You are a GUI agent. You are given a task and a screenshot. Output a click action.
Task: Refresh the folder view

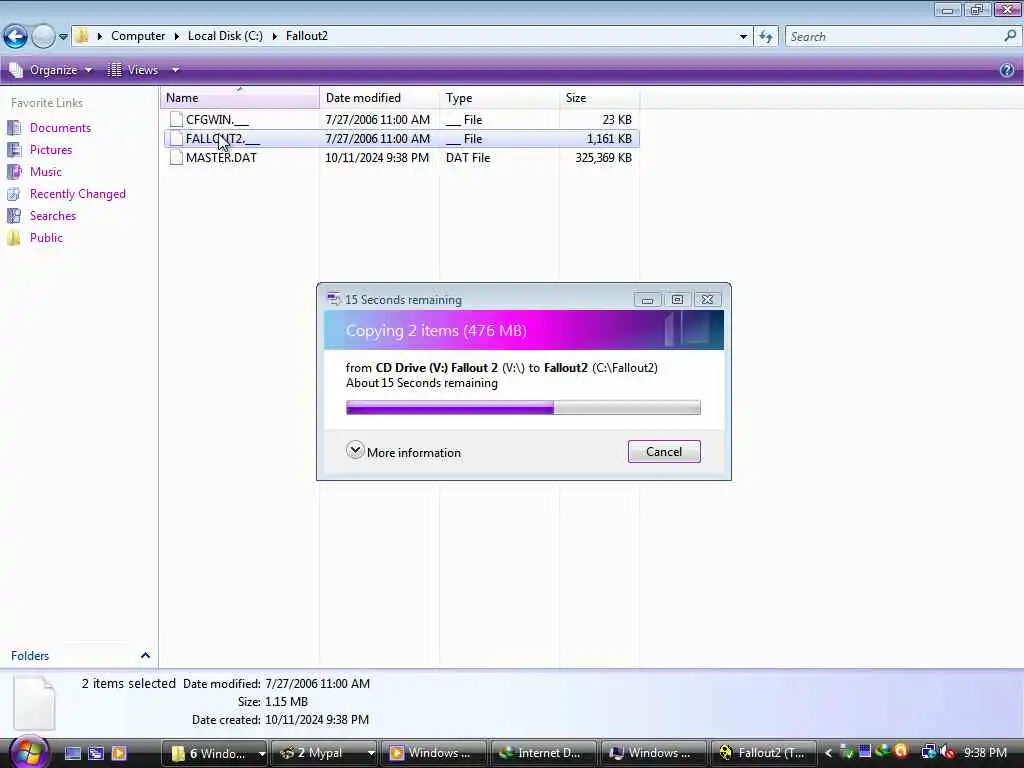click(x=765, y=37)
